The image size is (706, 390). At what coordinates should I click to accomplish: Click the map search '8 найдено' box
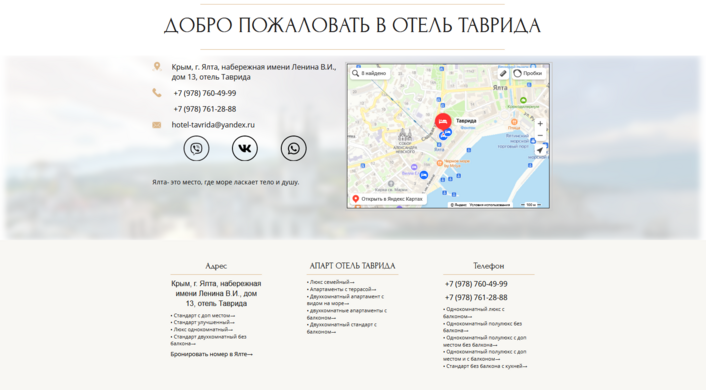pyautogui.click(x=369, y=73)
